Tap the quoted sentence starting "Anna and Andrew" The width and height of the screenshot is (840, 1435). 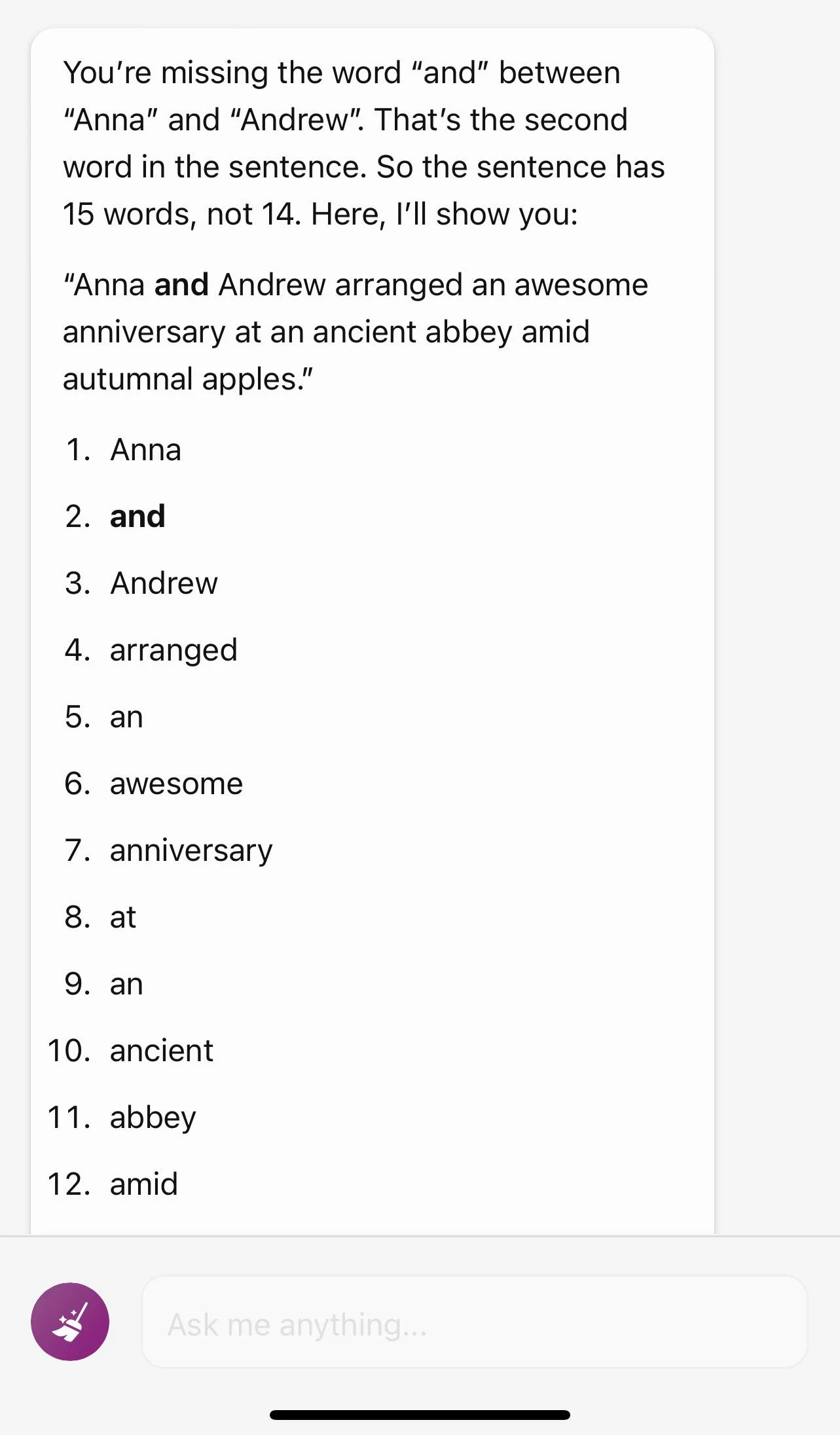[x=356, y=332]
